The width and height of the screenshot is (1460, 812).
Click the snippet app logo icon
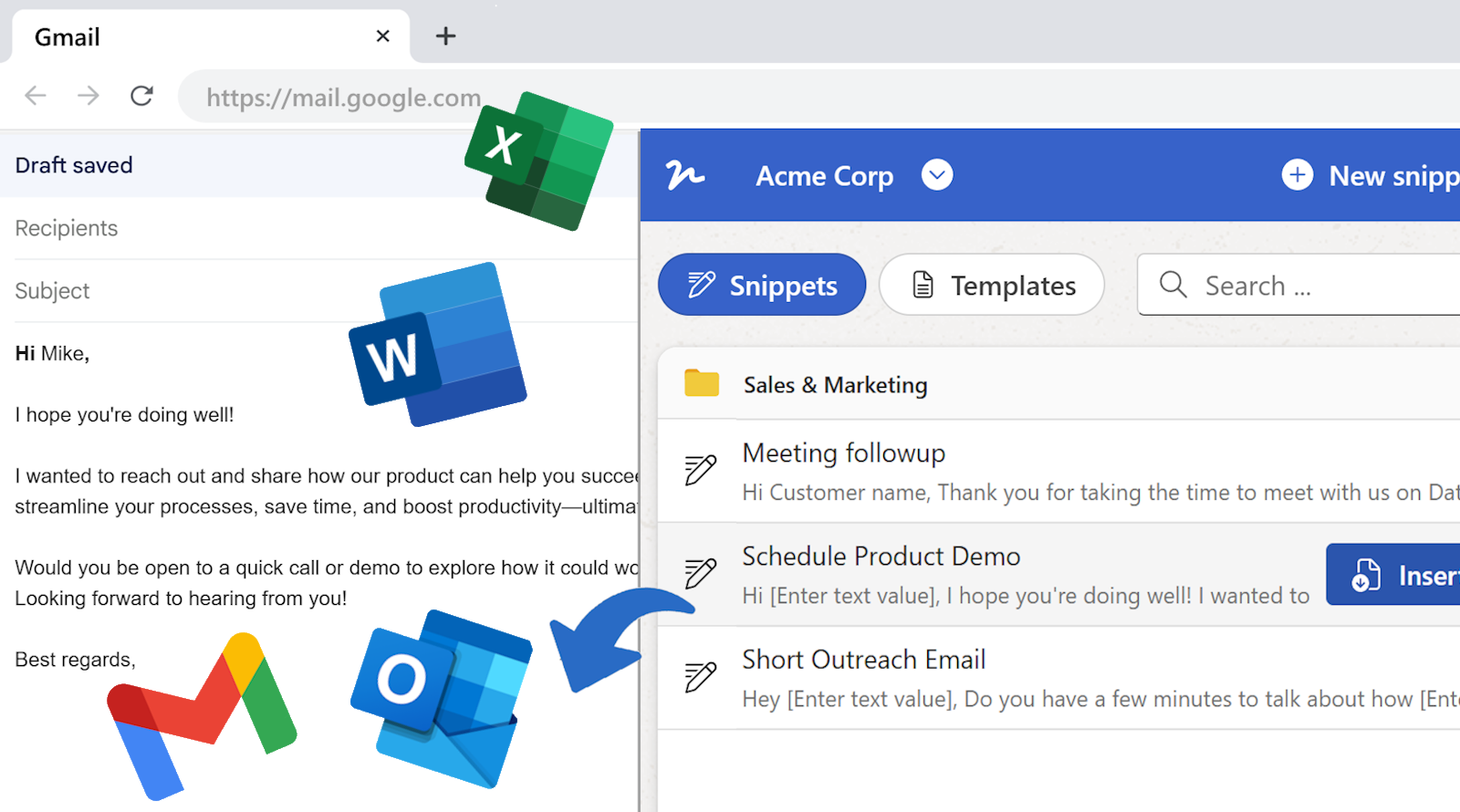coord(684,174)
